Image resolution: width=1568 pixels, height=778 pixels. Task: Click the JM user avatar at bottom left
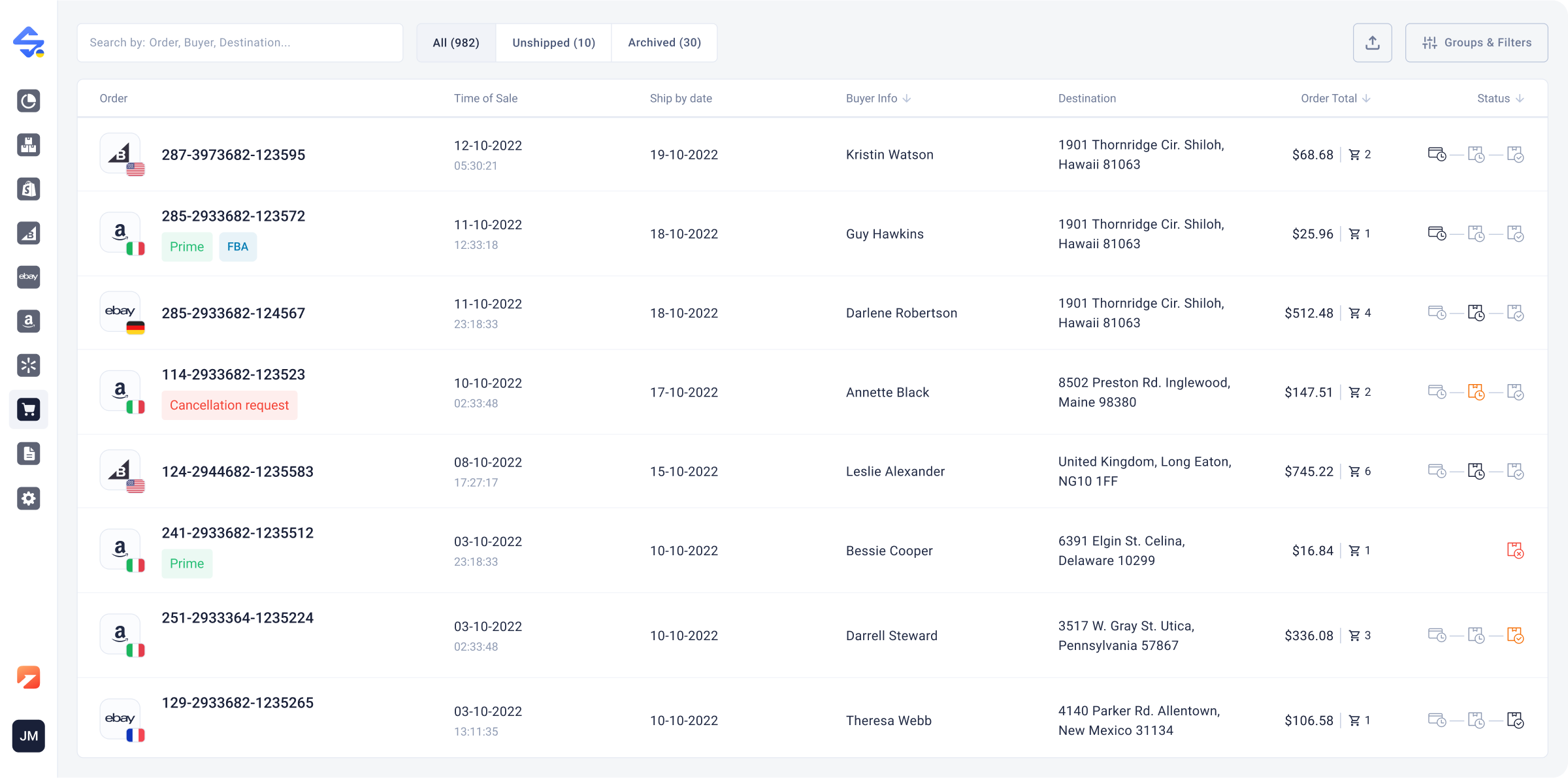pyautogui.click(x=29, y=736)
